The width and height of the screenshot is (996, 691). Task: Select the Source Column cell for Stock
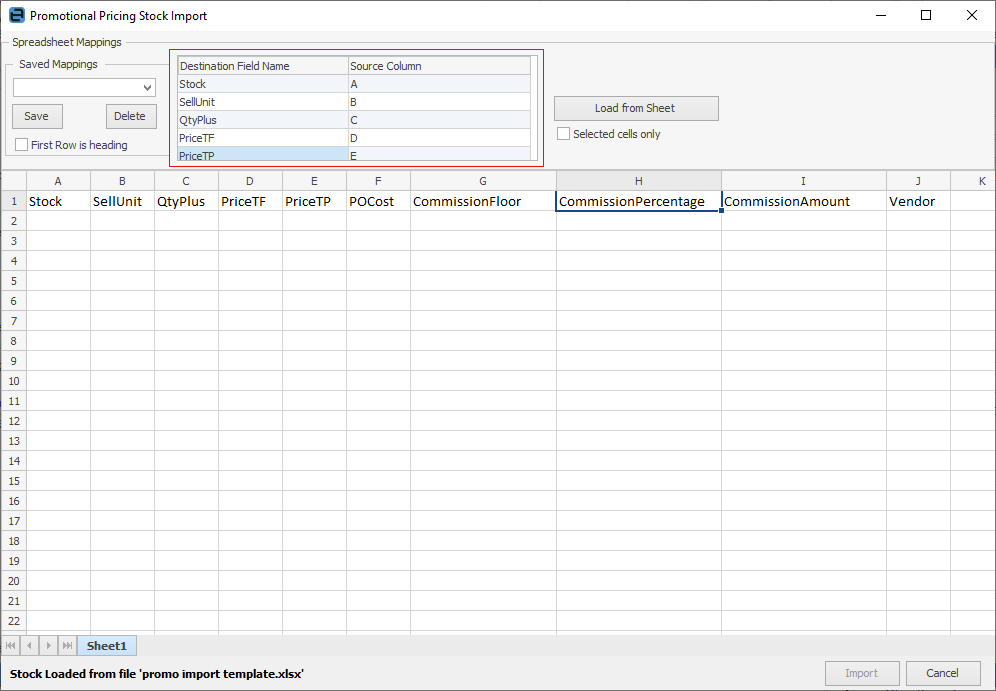(x=439, y=84)
